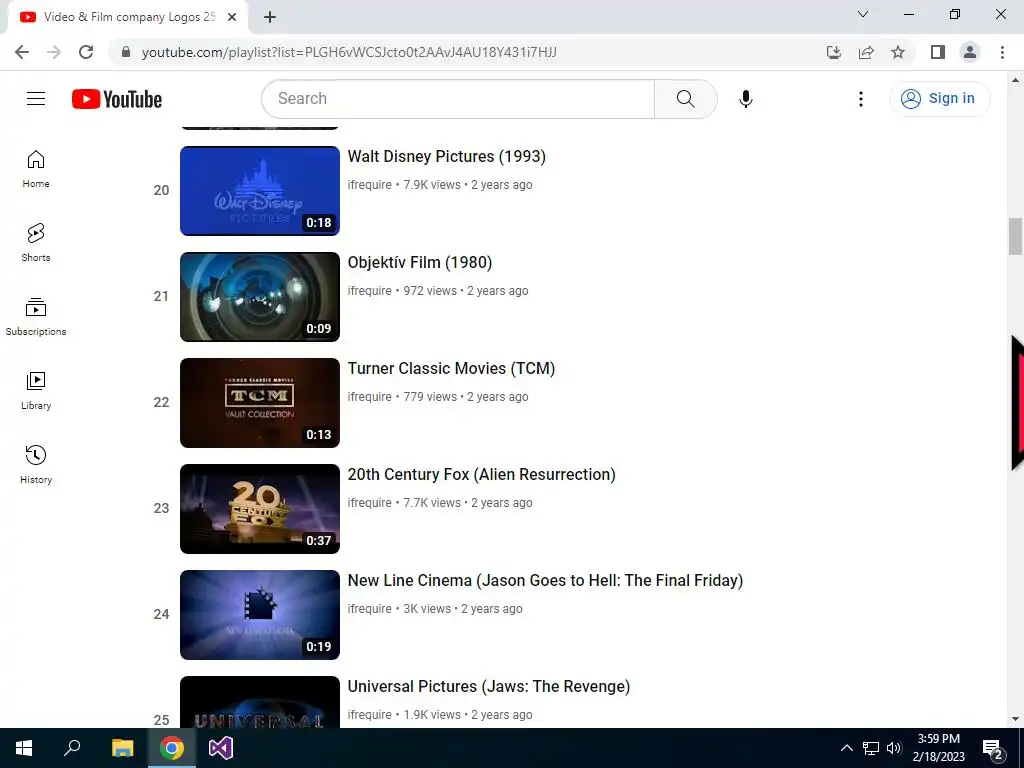Open Walt Disney Pictures (1993) title
This screenshot has height=768, width=1024.
coord(447,157)
